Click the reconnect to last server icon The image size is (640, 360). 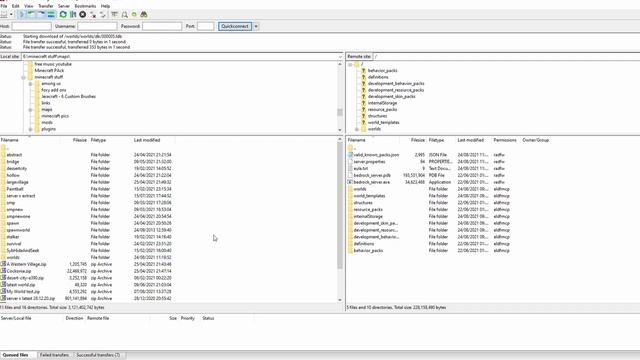[103, 15]
